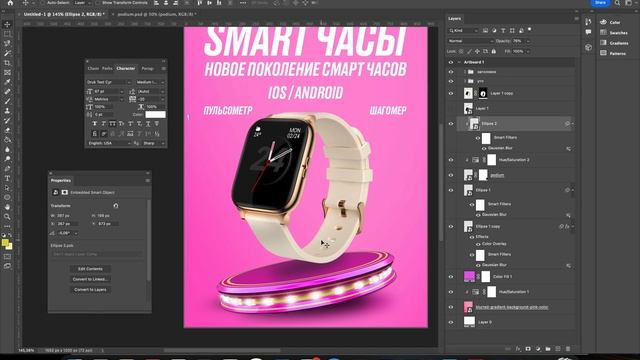Hide the Layer 1 copy layer
The height and width of the screenshot is (360, 640).
[451, 93]
